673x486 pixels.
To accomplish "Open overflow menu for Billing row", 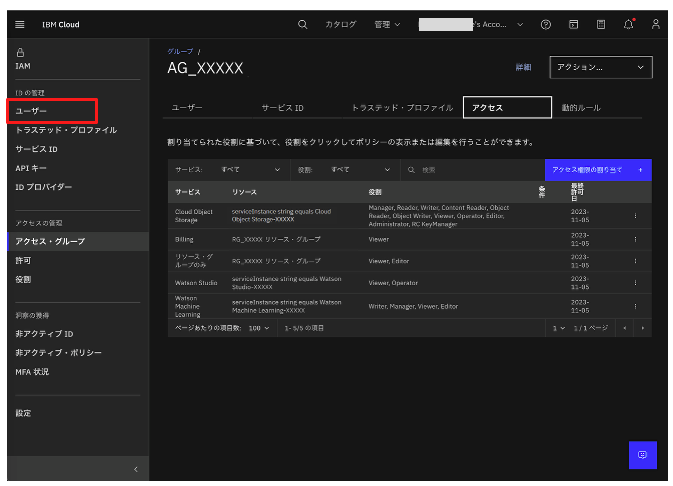I will 635,240.
